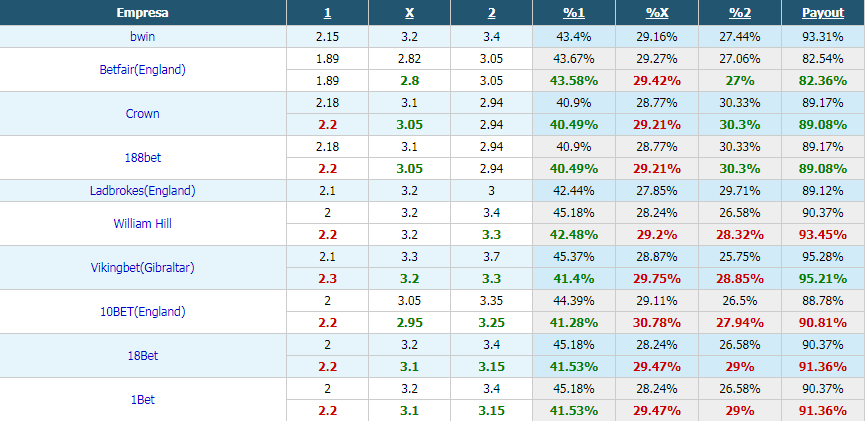Open the 1Bet bookmaker link
Screen dimensions: 867x421
143,399
